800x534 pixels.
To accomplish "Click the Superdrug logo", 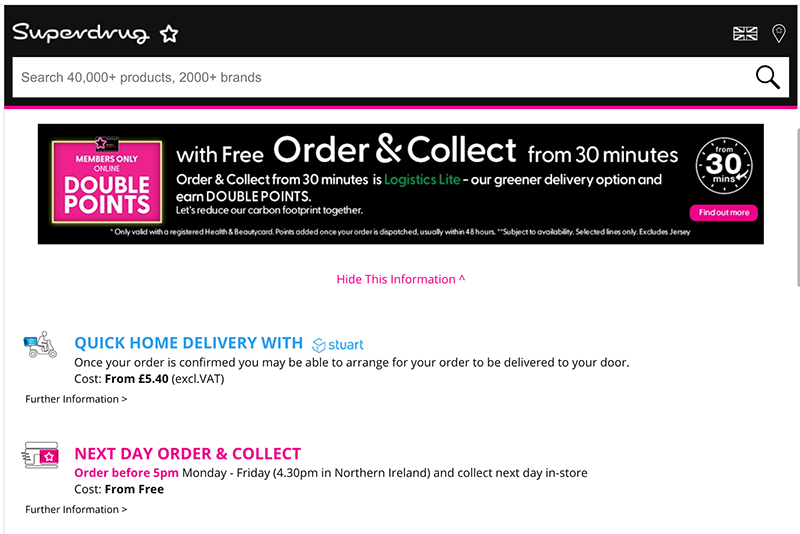I will click(x=81, y=33).
